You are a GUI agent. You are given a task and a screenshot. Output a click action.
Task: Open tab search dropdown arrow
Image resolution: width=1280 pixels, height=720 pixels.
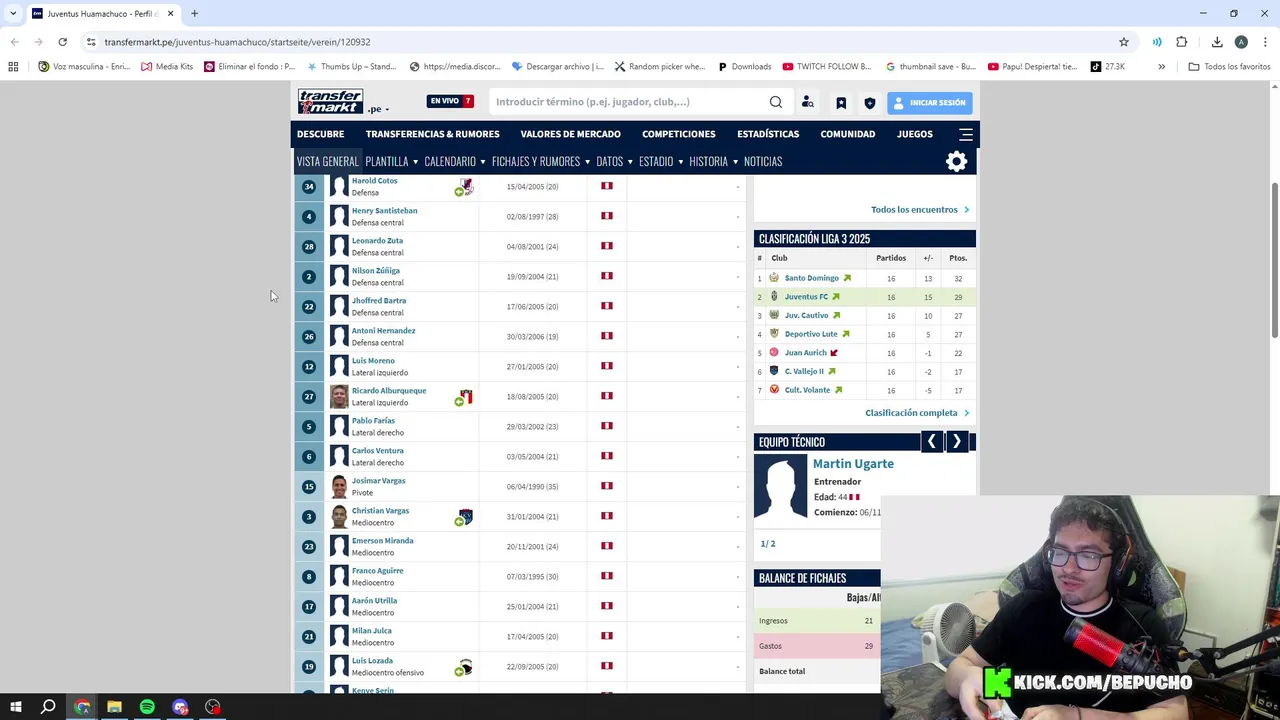14,14
